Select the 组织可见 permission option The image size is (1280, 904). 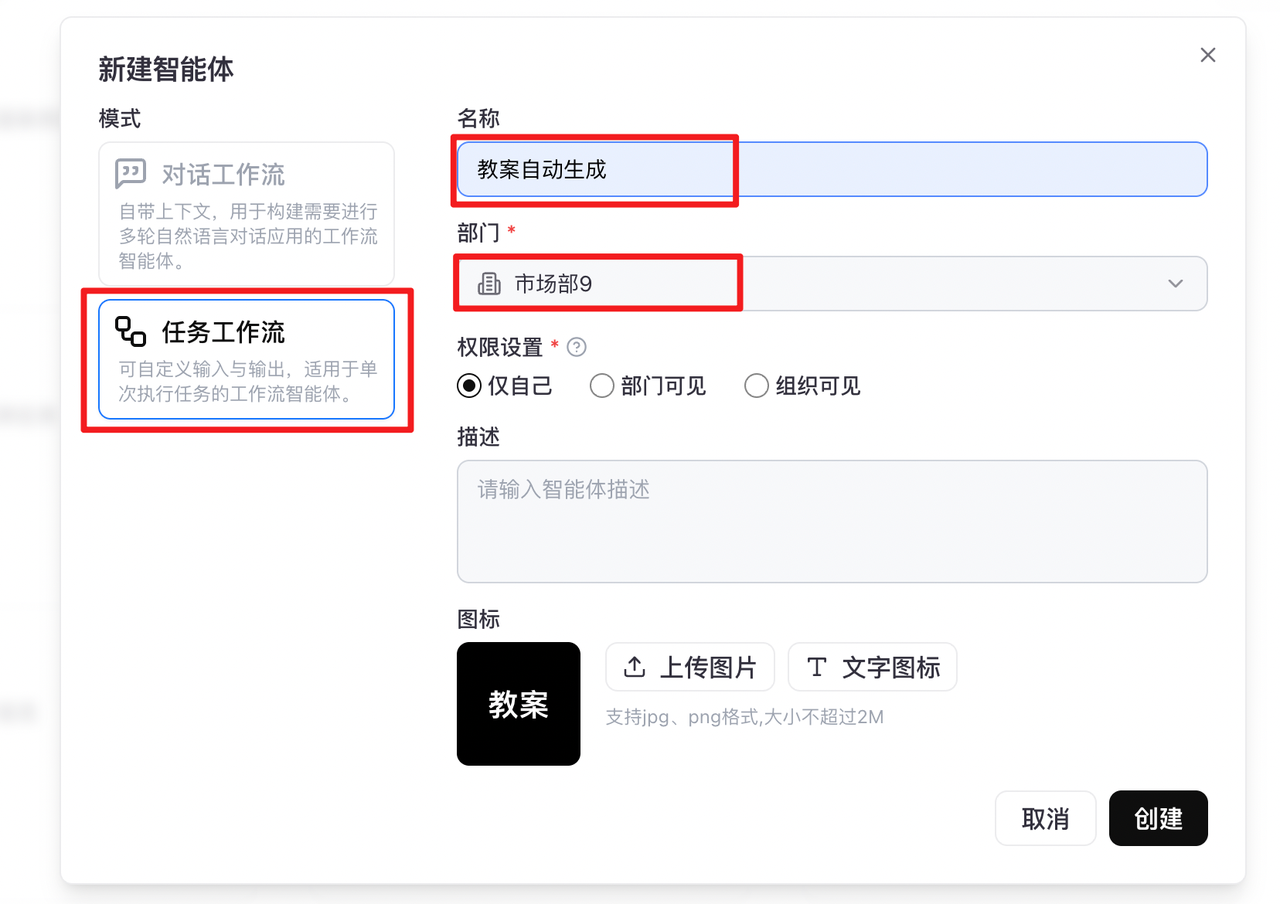pyautogui.click(x=756, y=386)
